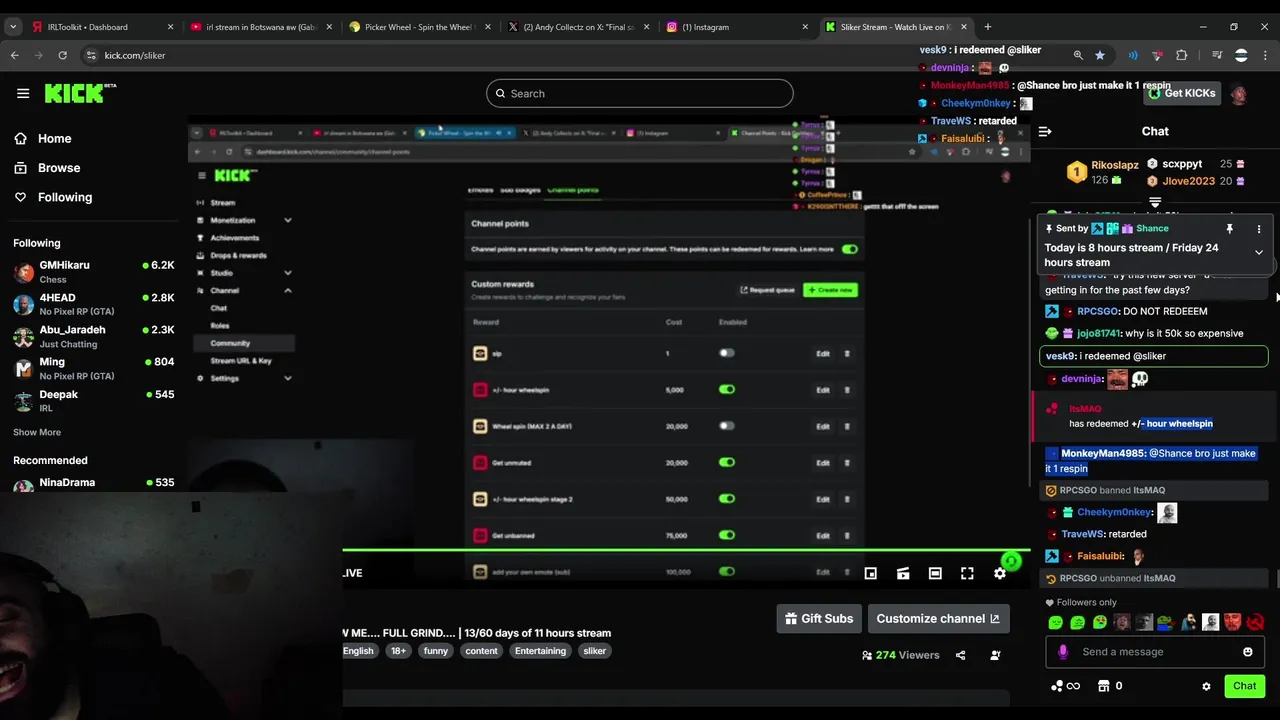Click the purple microphone icon in chat input

coord(1063,652)
